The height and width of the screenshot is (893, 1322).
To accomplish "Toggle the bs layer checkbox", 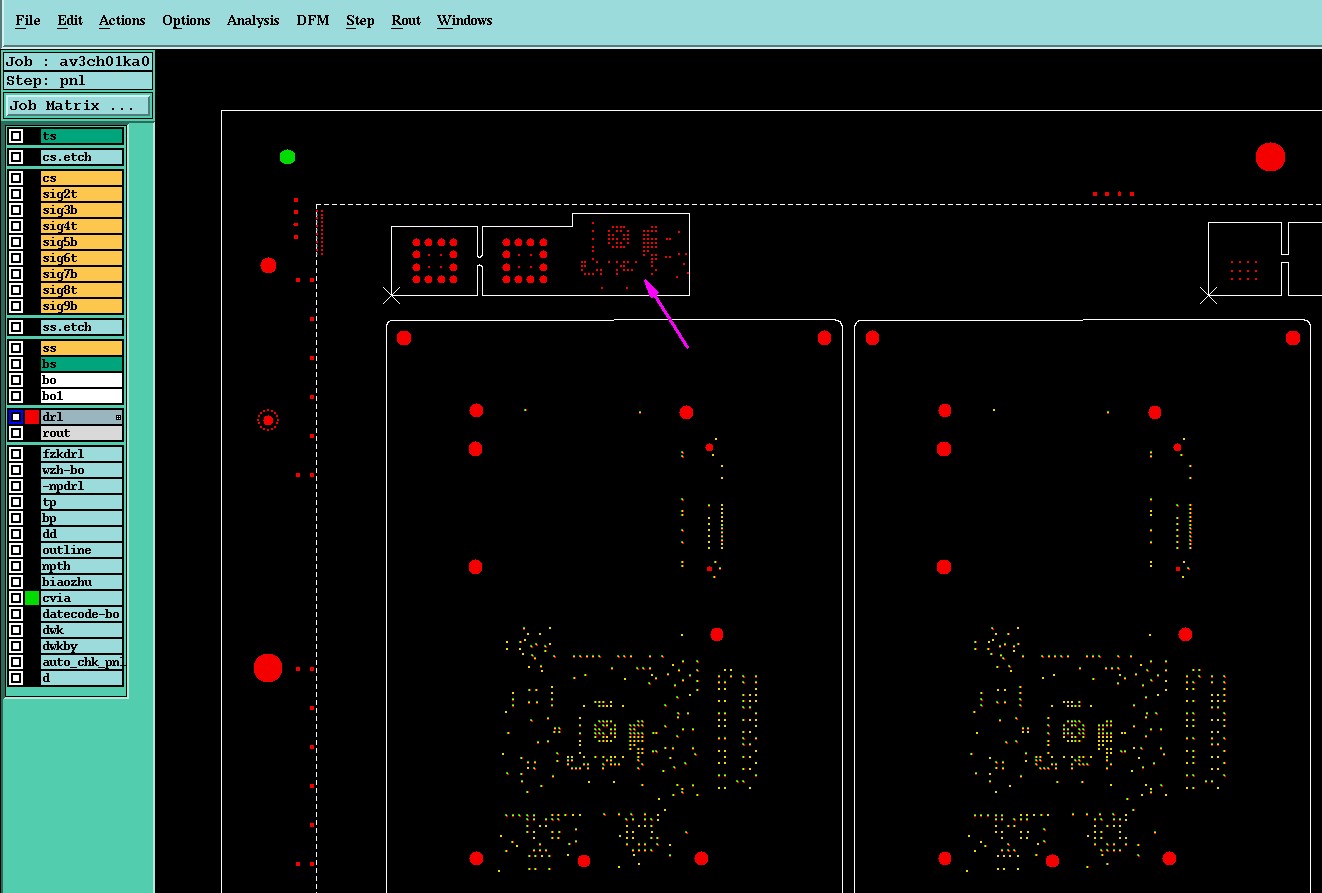I will (x=16, y=364).
